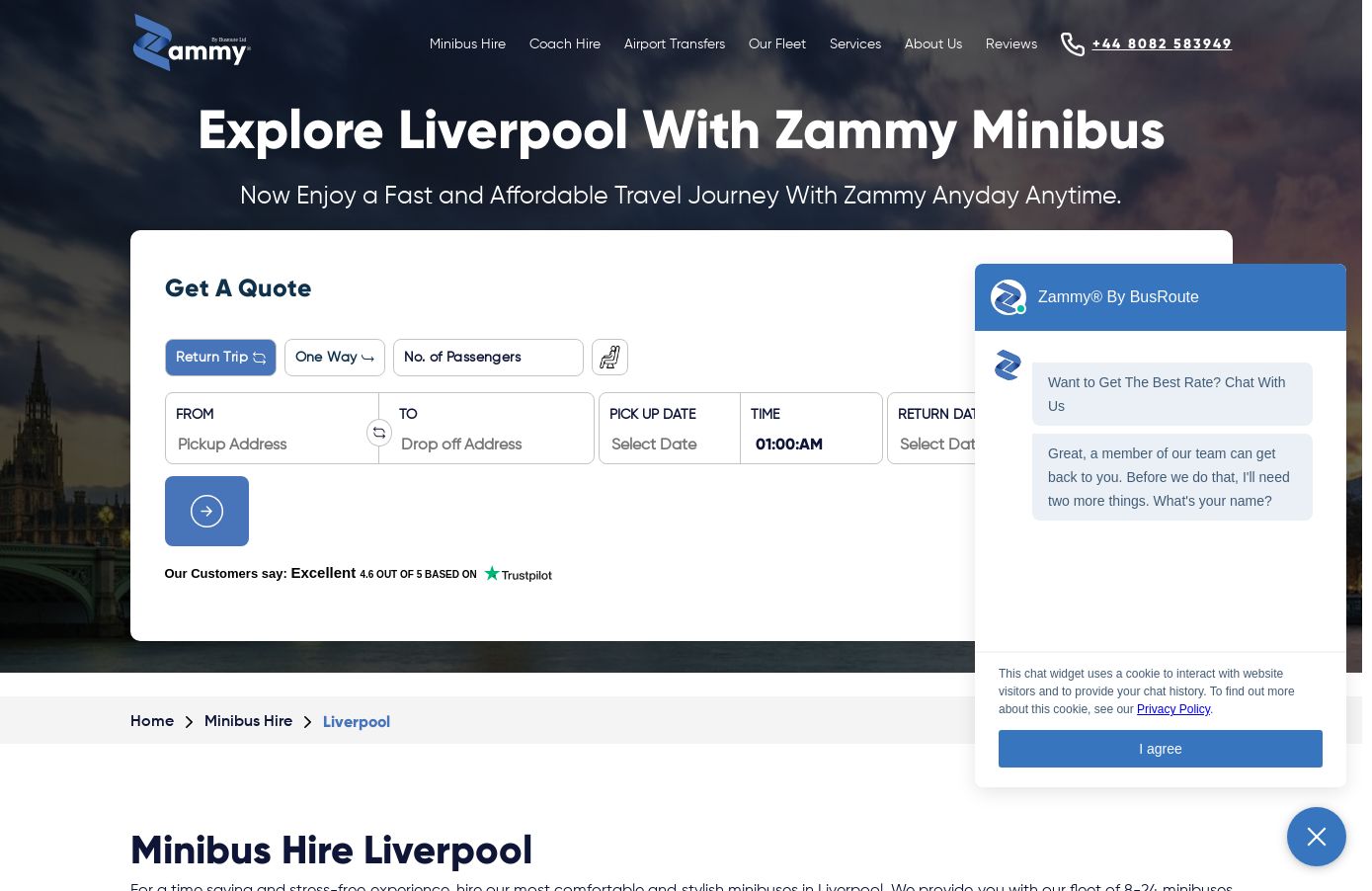1372x891 pixels.
Task: Submit quote with the arrow button
Action: click(x=206, y=512)
